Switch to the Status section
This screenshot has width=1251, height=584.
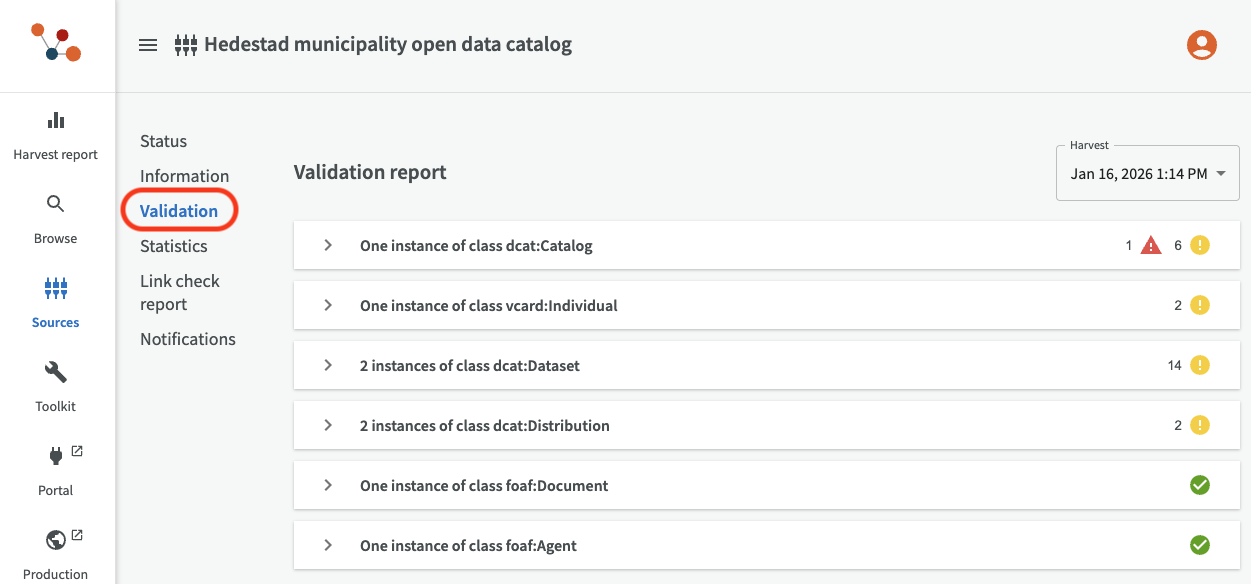[163, 141]
